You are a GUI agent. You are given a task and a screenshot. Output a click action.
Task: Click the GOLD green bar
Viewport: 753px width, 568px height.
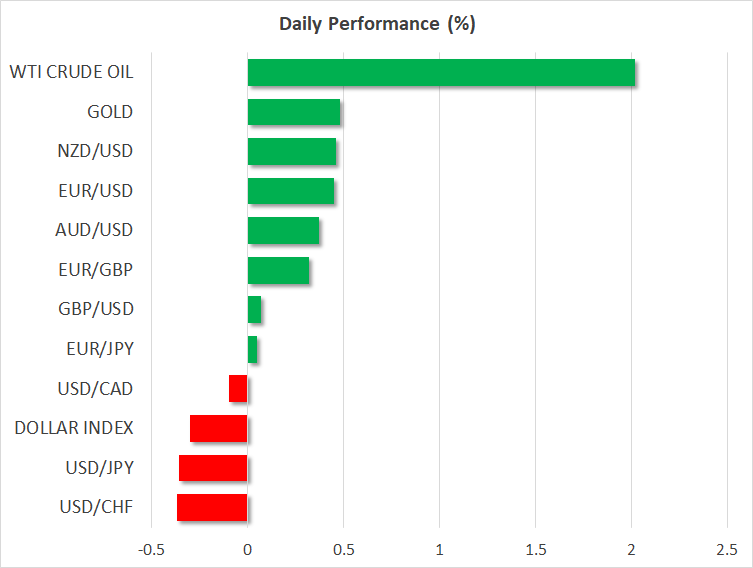coord(293,112)
